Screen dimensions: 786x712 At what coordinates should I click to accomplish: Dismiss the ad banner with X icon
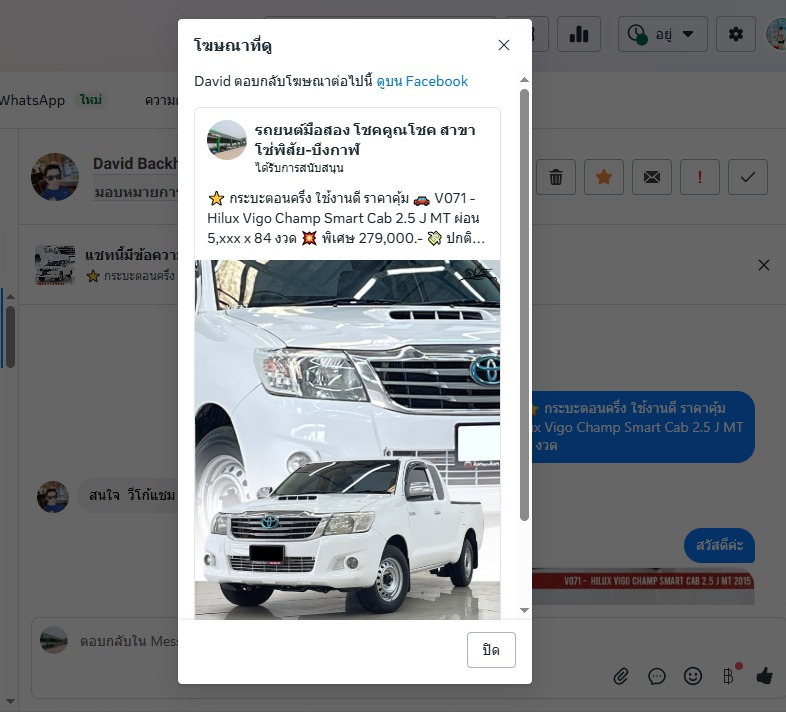[763, 265]
